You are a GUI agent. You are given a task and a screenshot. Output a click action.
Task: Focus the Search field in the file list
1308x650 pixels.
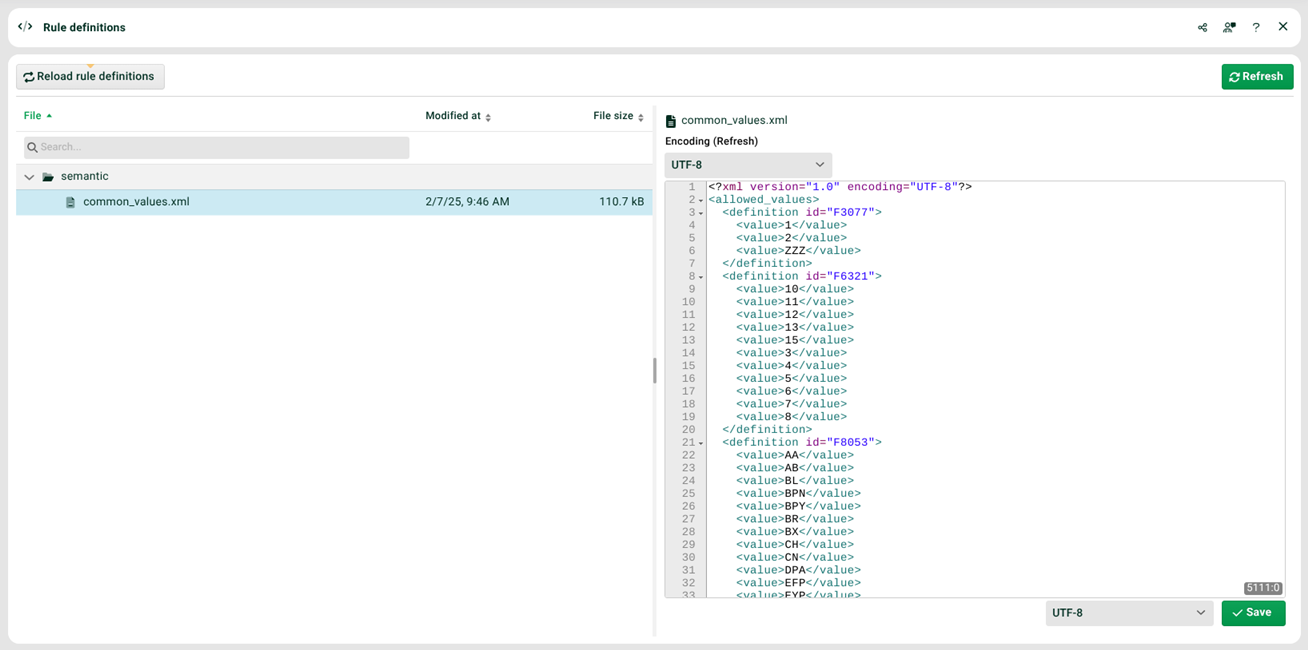tap(217, 148)
